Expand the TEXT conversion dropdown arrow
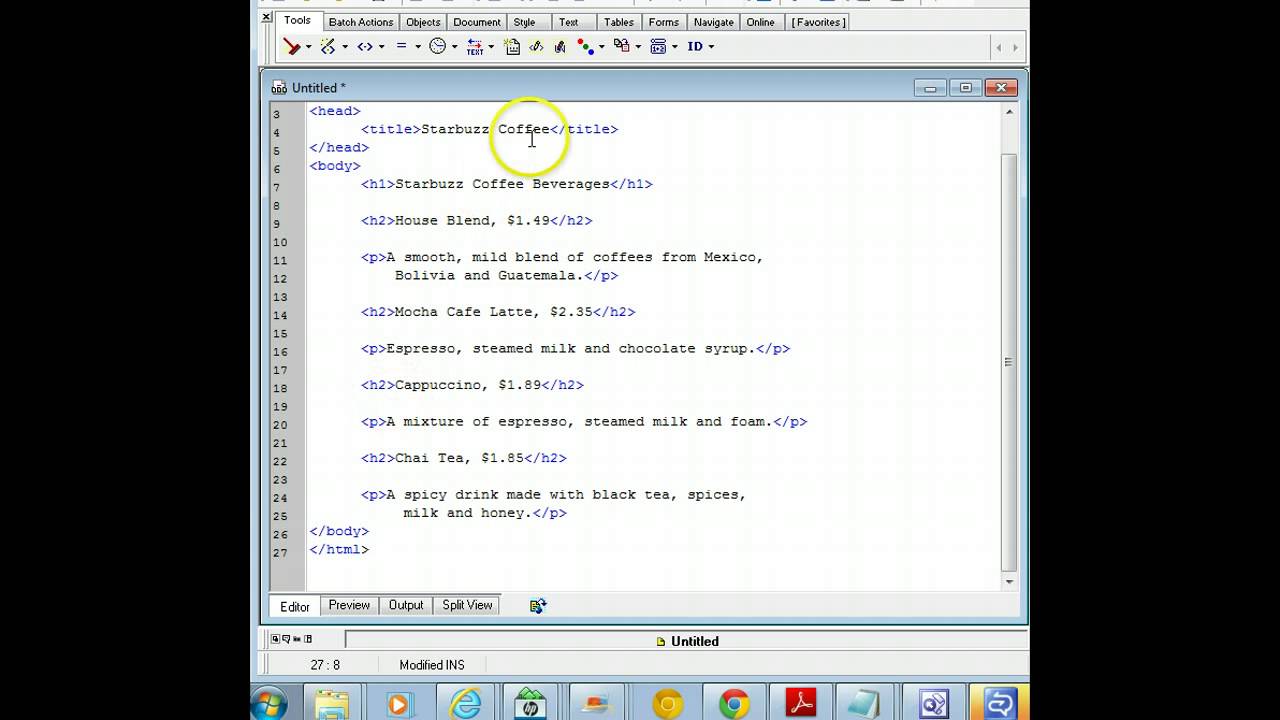 click(491, 47)
